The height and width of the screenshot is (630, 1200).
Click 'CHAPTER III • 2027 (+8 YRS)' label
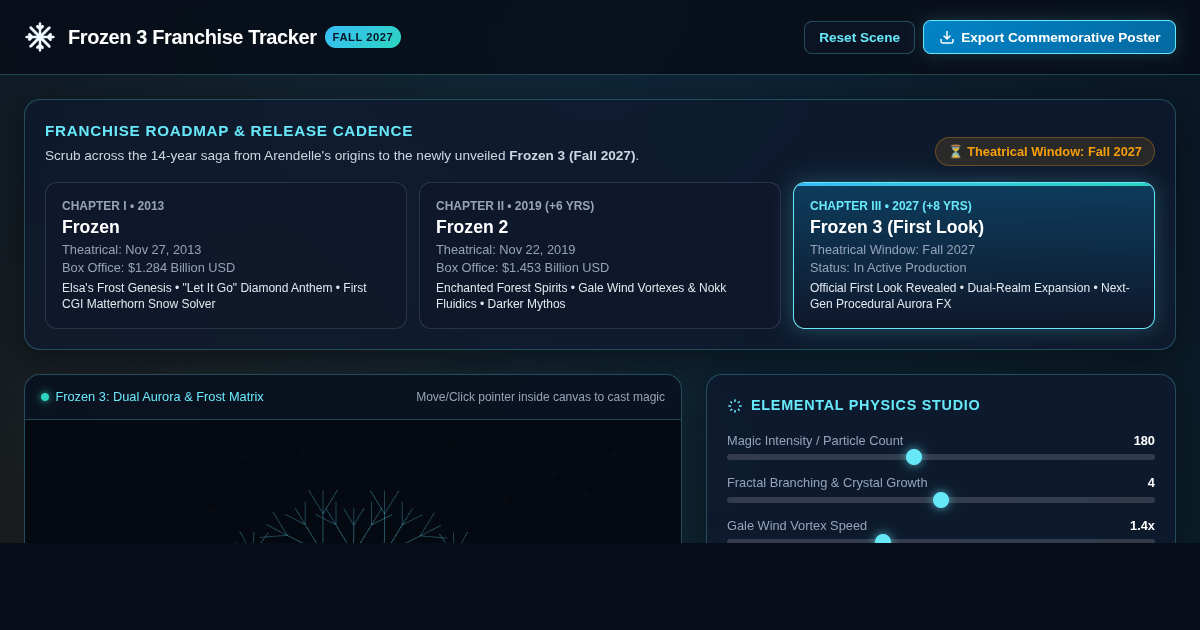pos(890,206)
